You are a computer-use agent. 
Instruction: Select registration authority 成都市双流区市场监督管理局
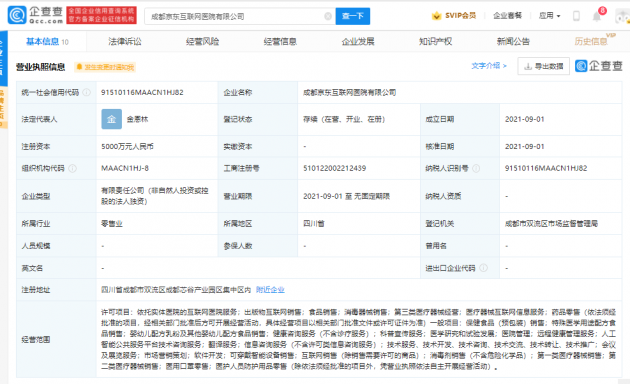click(x=552, y=224)
